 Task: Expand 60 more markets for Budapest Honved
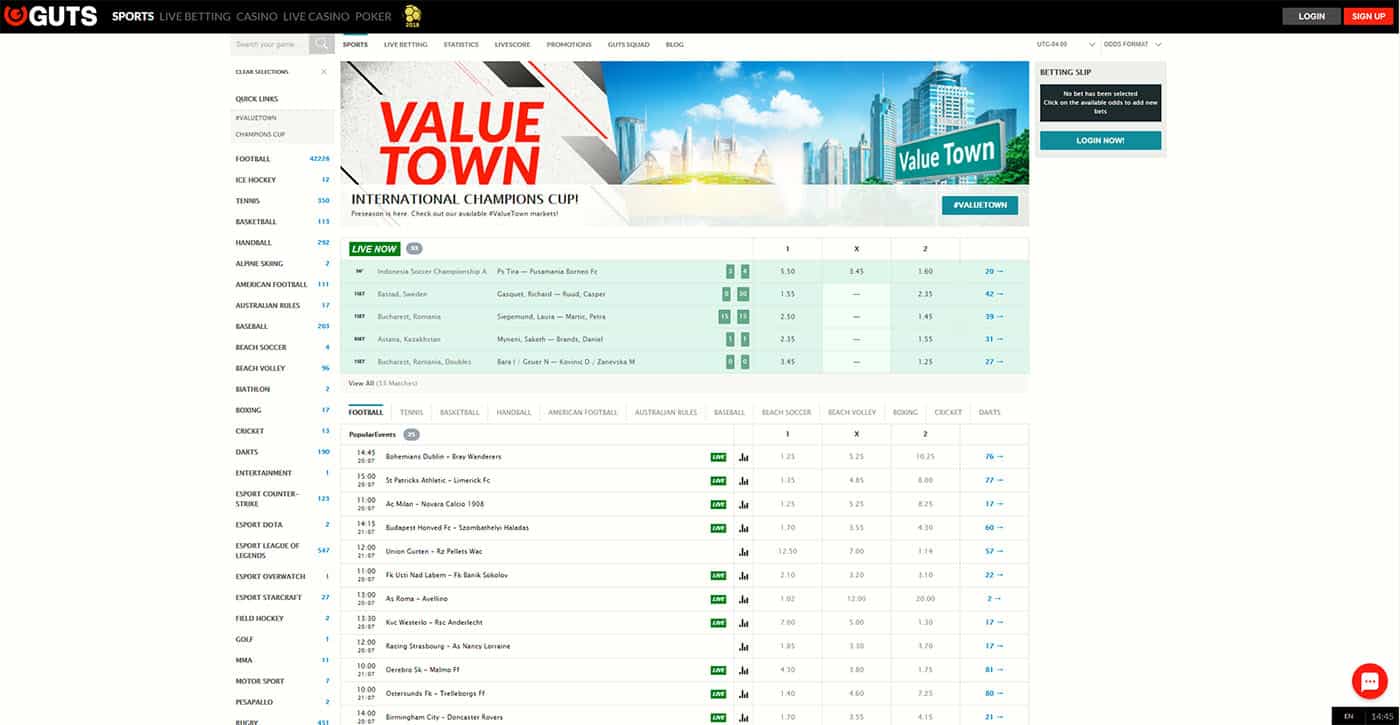tap(993, 528)
